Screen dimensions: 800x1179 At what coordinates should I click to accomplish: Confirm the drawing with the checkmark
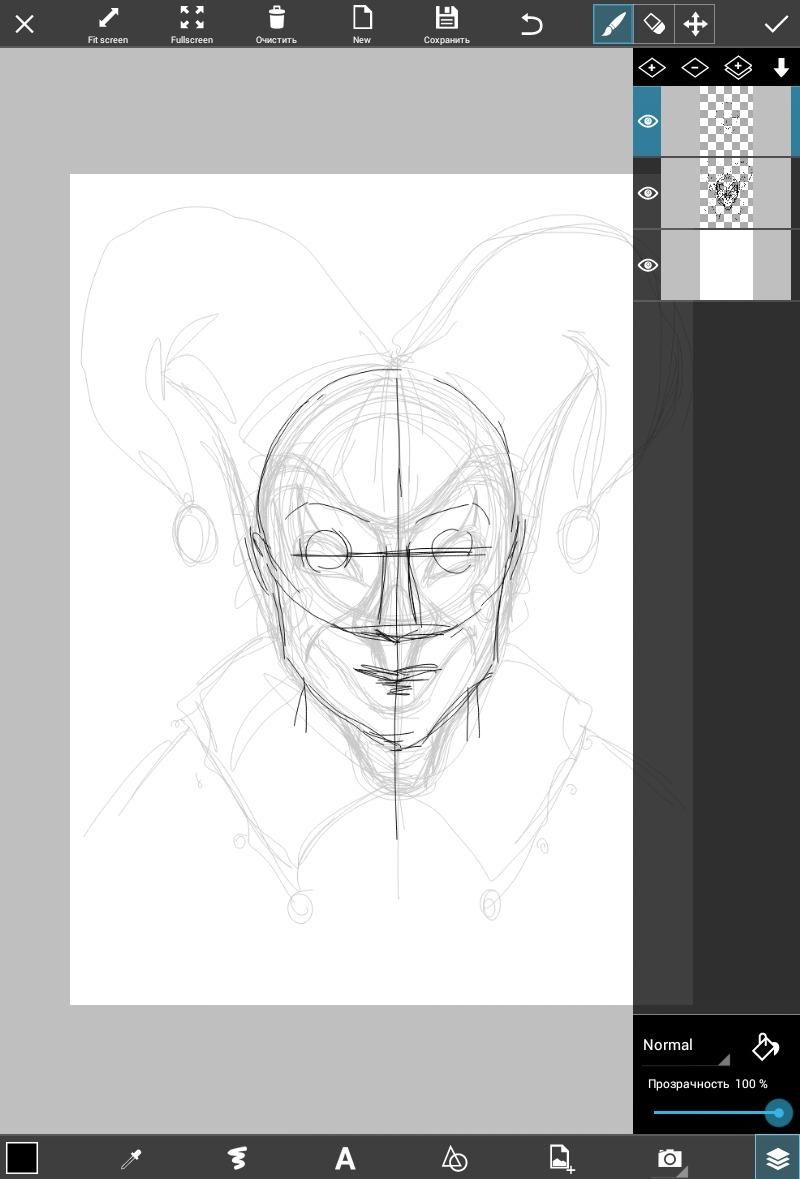point(776,24)
